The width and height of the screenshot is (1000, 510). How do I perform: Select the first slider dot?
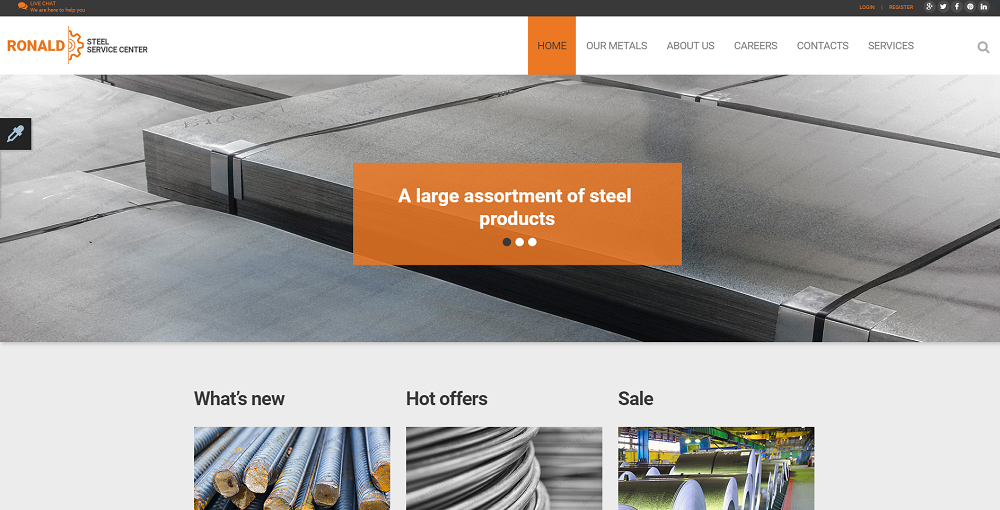(507, 242)
